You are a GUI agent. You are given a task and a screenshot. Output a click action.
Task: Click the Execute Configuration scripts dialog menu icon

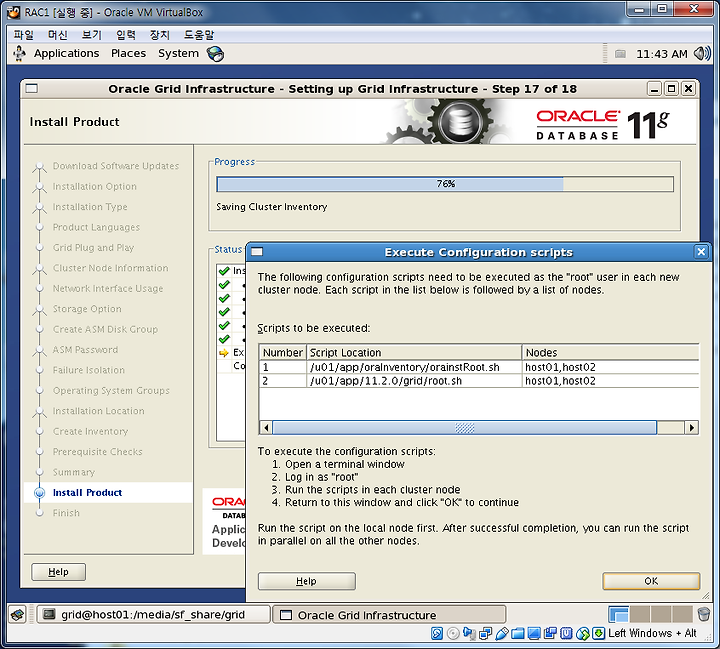click(x=257, y=252)
